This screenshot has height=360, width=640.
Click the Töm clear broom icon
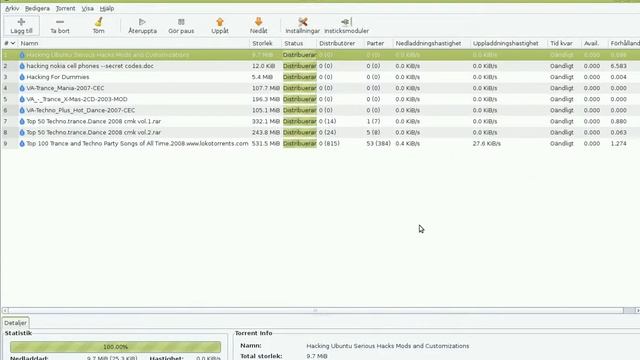coord(98,22)
